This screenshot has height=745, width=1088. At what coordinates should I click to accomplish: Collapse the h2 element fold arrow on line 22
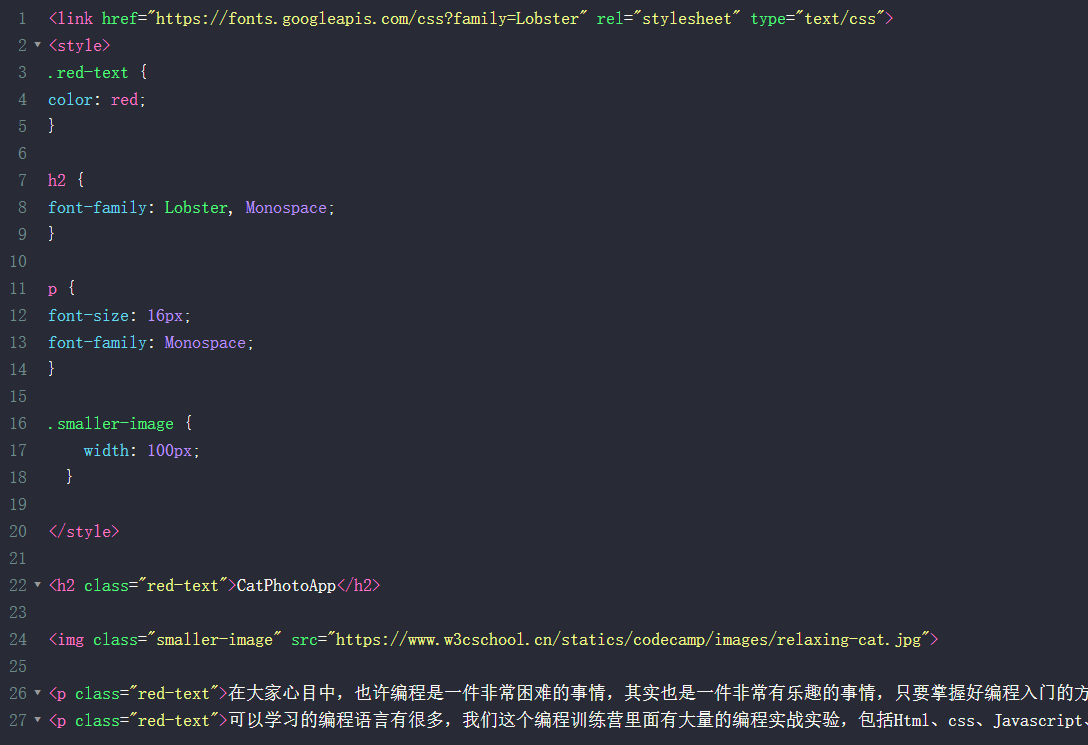click(x=37, y=585)
